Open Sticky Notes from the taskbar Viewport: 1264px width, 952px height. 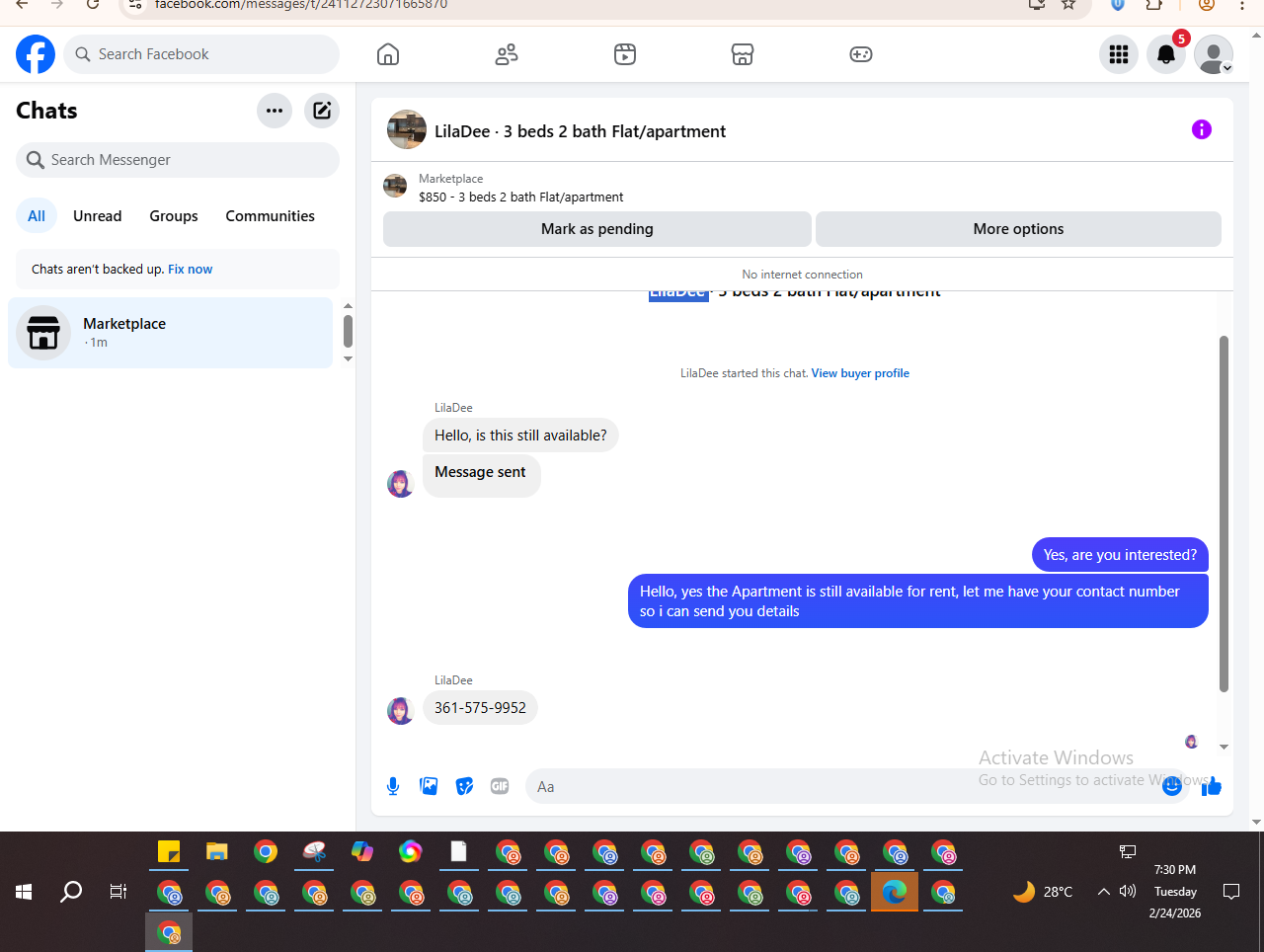coord(169,851)
